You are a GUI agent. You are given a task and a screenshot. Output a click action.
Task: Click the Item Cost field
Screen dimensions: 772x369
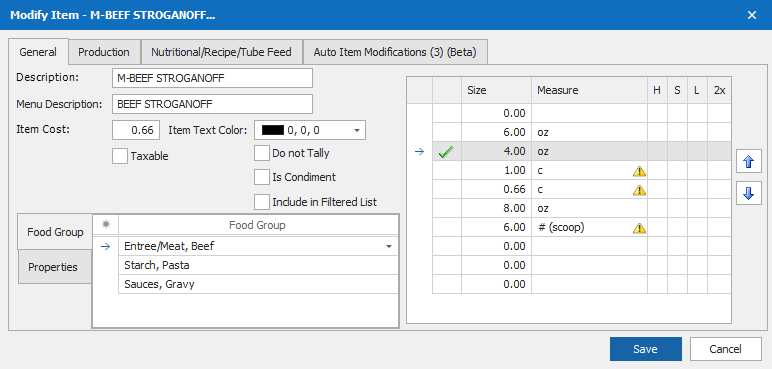tap(136, 130)
